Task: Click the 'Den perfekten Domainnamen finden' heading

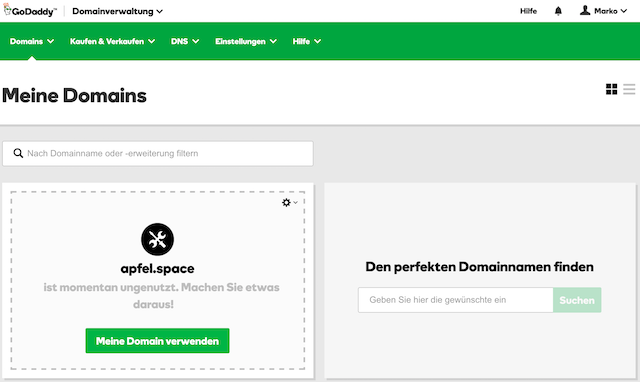Action: click(x=480, y=267)
